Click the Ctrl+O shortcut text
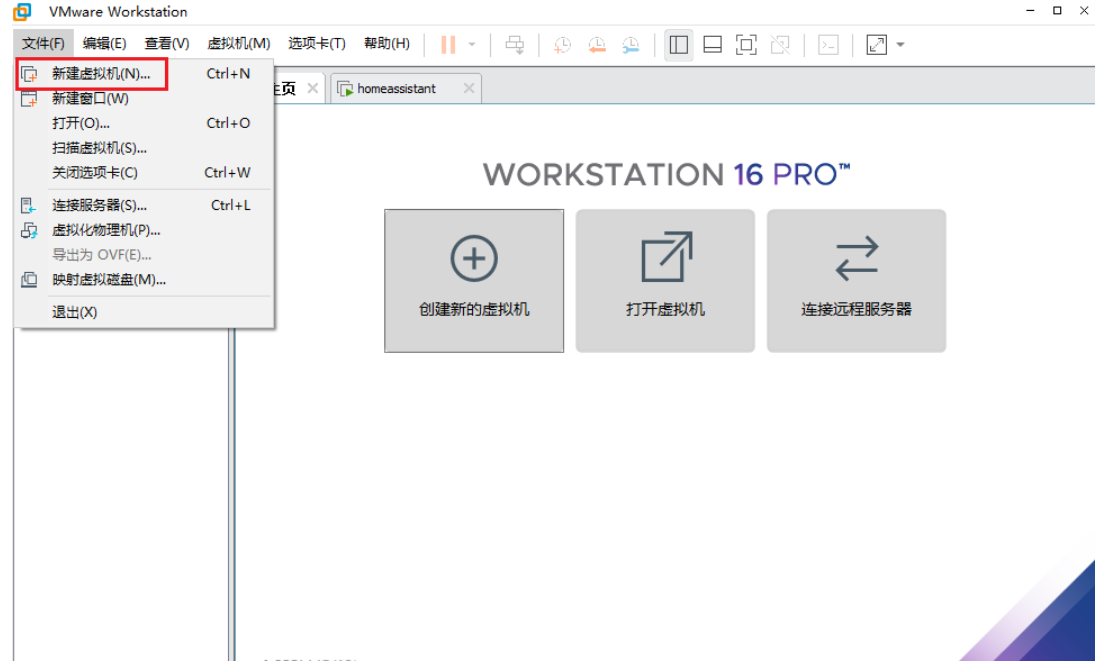This screenshot has height=661, width=1095. tap(228, 124)
